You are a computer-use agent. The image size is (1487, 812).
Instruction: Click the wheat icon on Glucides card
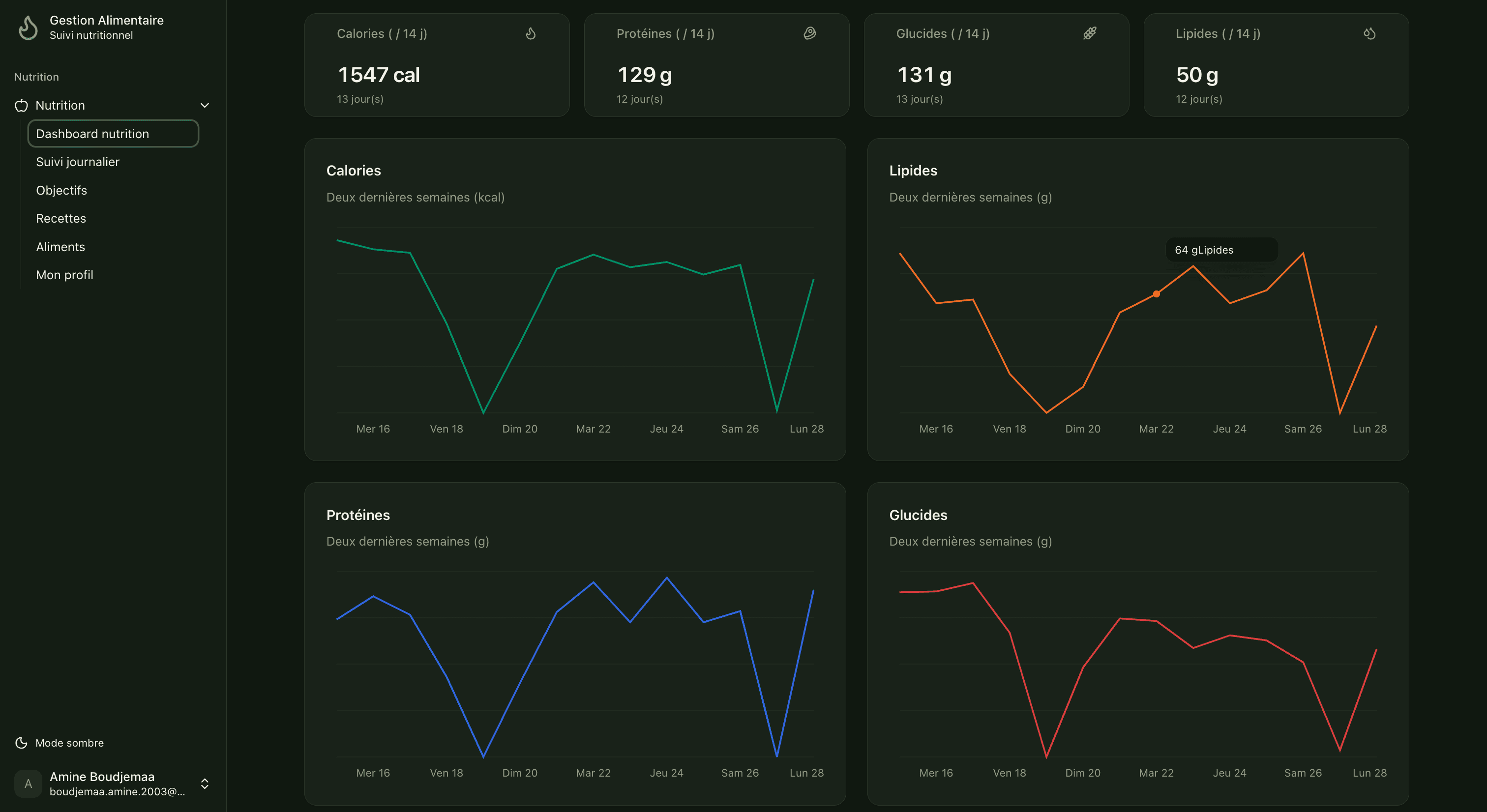[x=1089, y=33]
